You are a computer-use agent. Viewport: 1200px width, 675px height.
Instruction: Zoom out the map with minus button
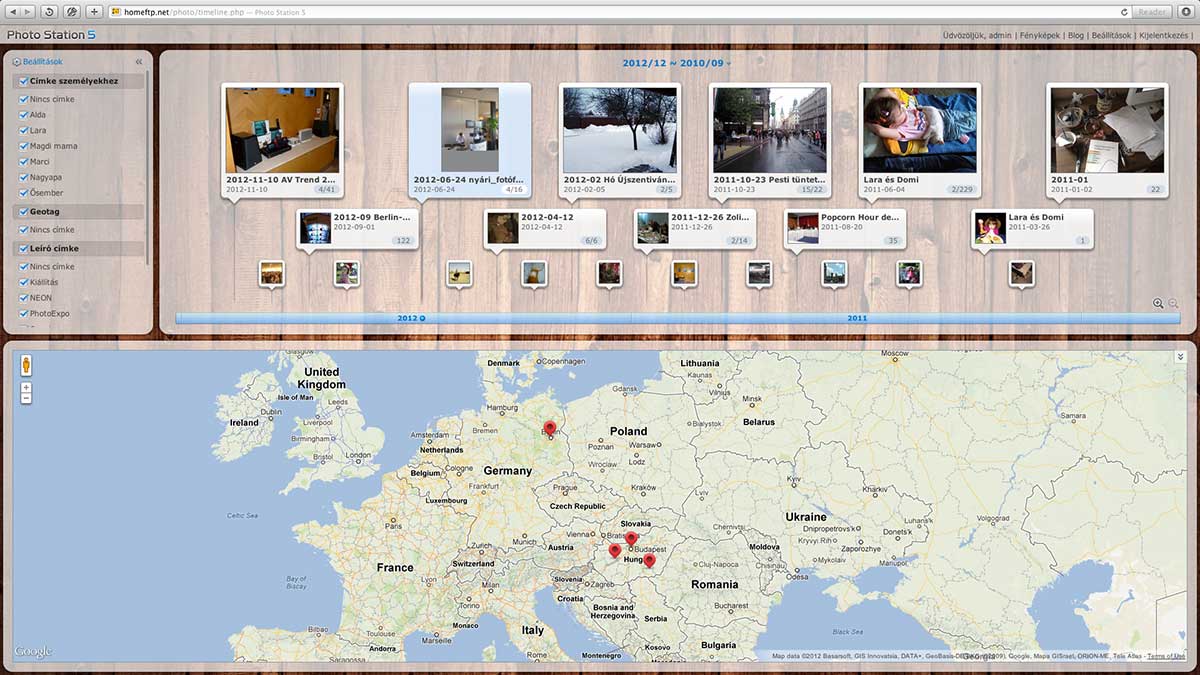[26, 398]
